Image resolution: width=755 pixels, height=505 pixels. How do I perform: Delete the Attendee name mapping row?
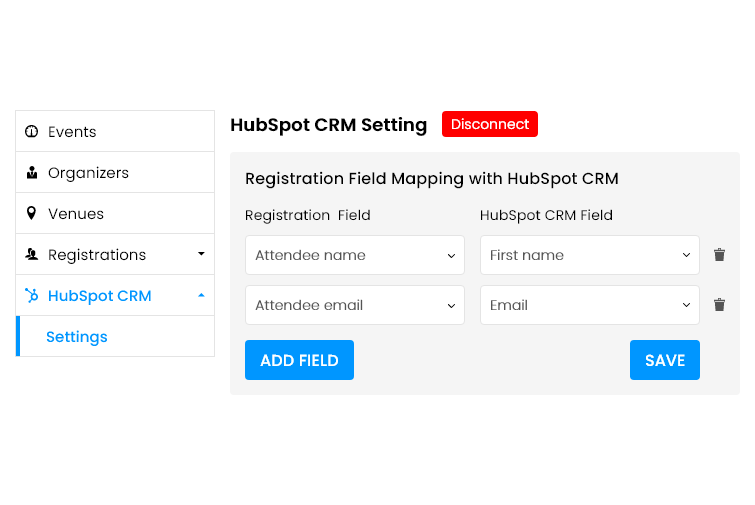click(x=719, y=255)
